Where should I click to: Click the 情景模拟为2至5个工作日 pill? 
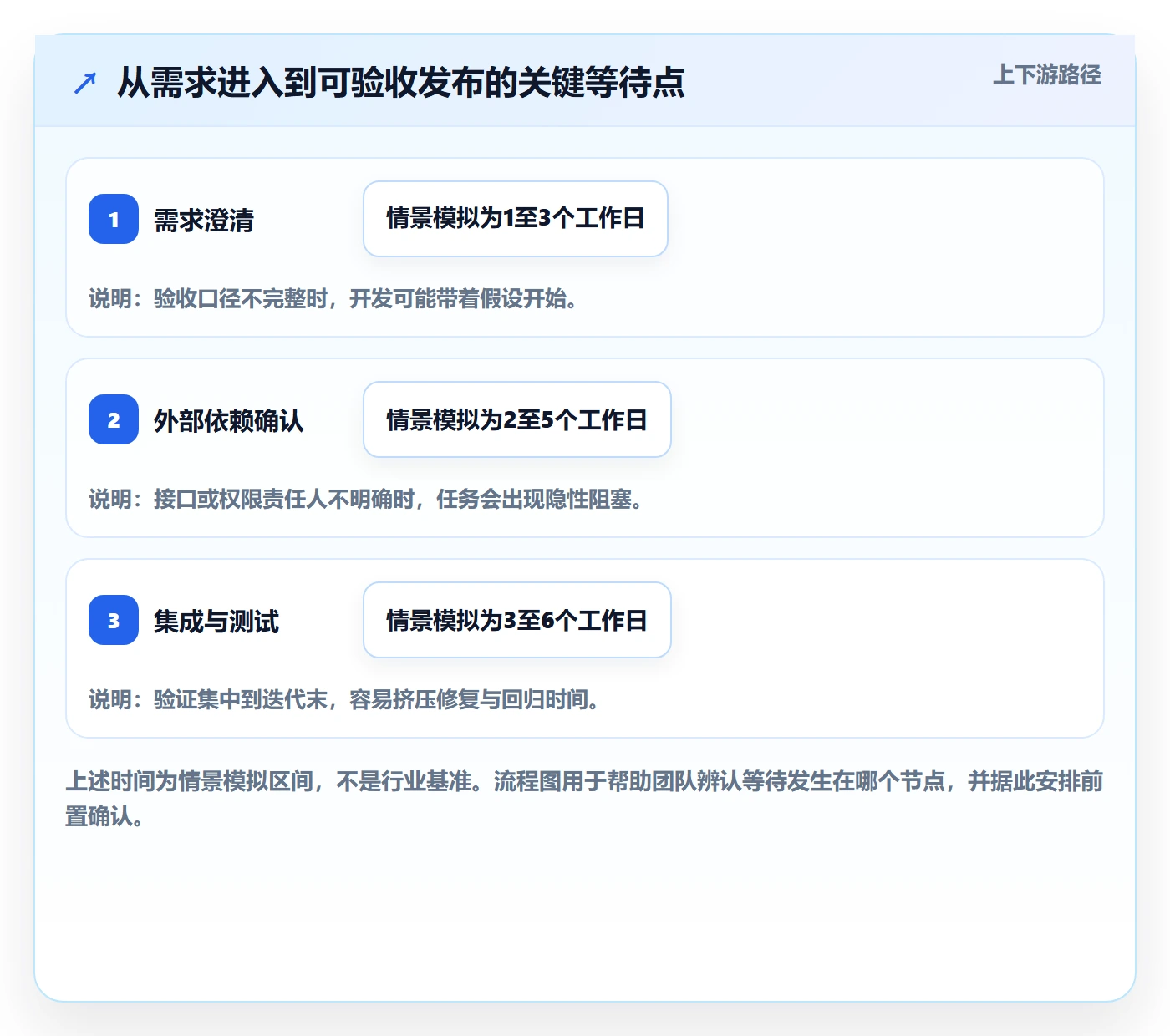coord(517,419)
